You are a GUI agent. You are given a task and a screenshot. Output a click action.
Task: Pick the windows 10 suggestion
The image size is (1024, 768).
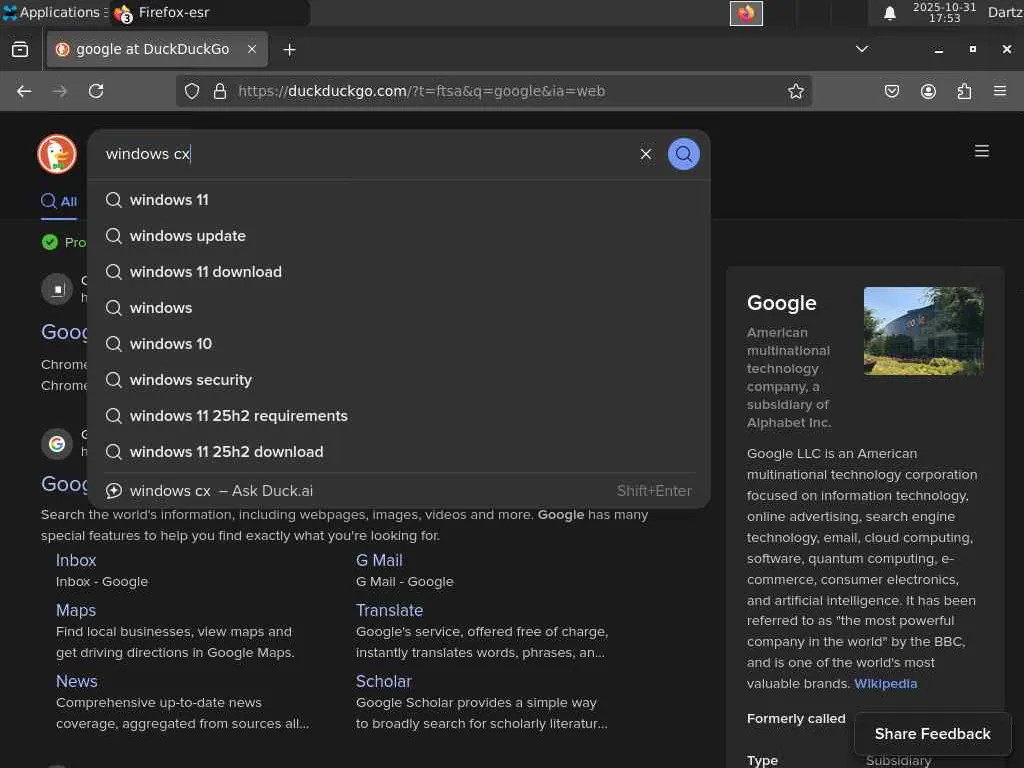coord(399,344)
